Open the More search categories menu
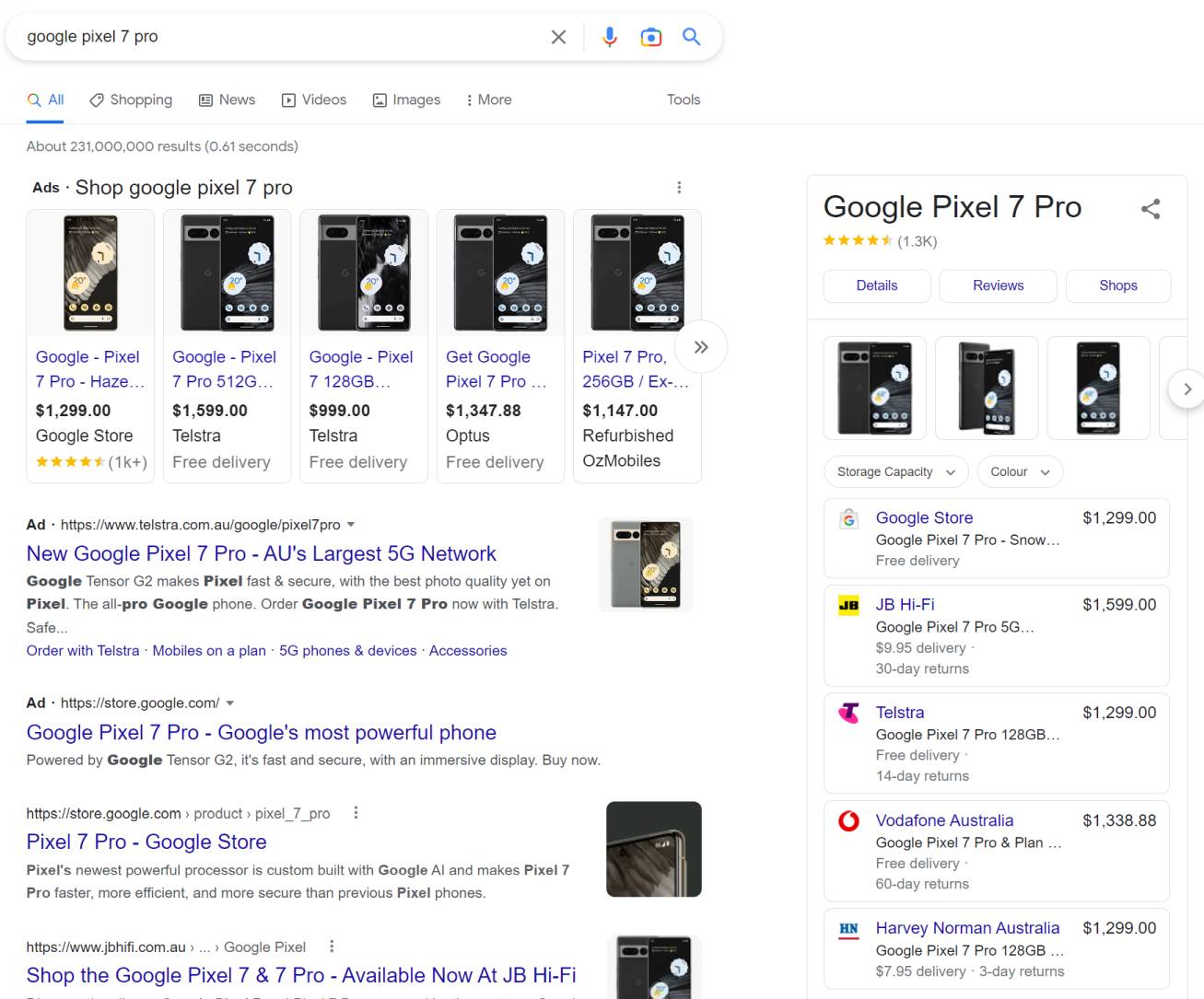This screenshot has height=999, width=1204. [489, 99]
